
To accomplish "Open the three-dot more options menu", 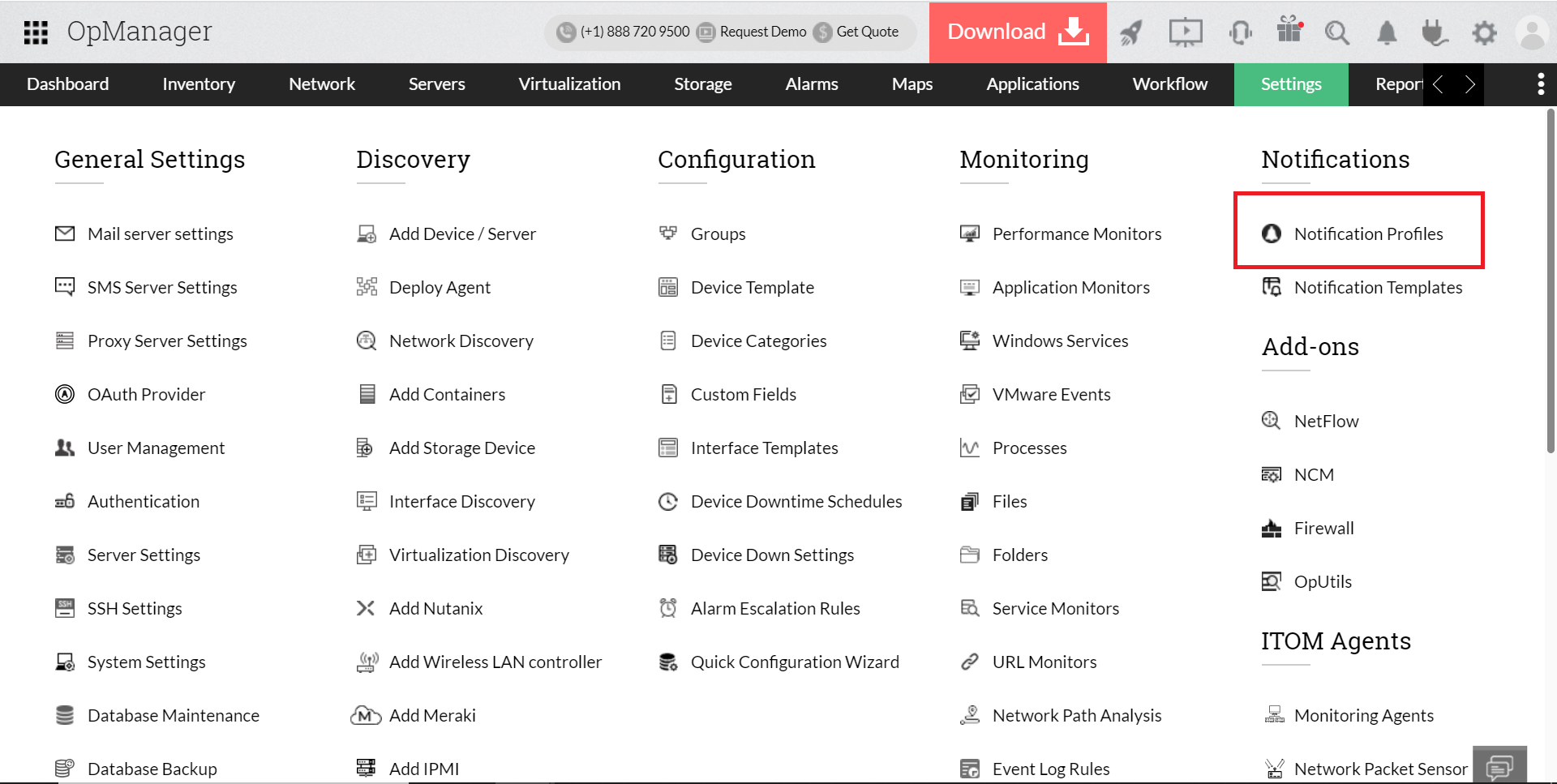I will (1541, 84).
